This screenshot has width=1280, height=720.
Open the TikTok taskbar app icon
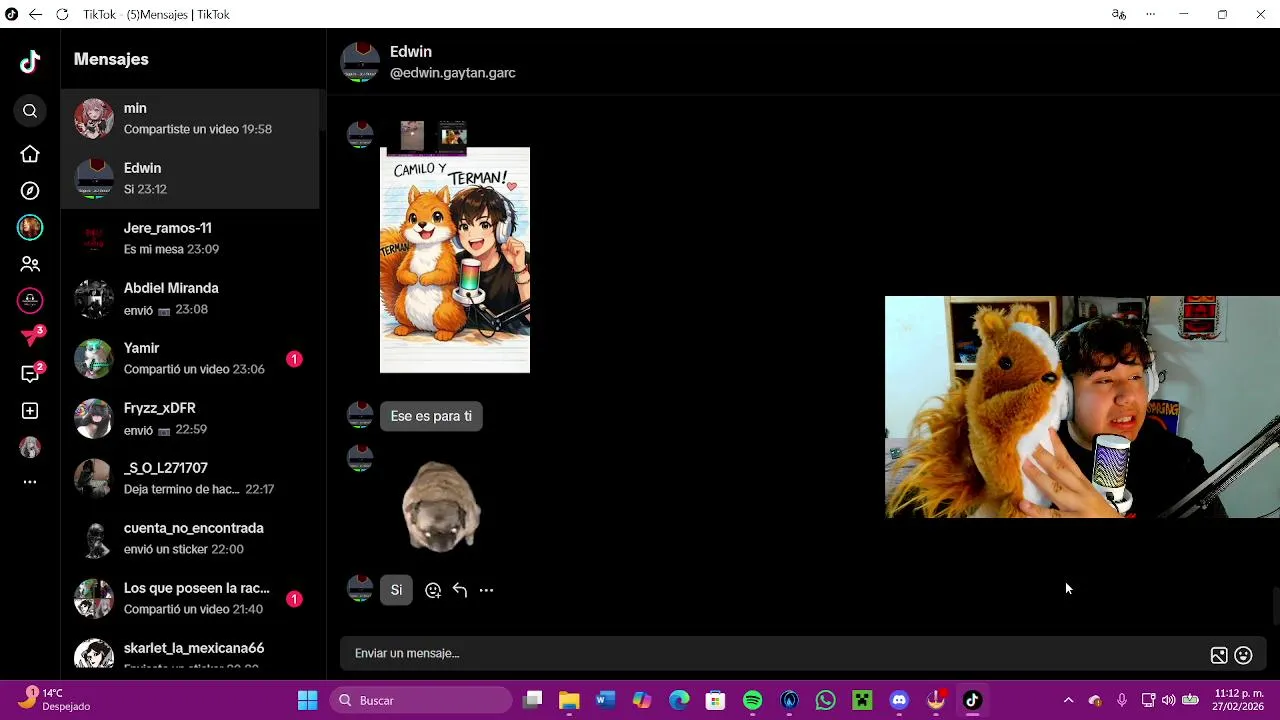[972, 700]
